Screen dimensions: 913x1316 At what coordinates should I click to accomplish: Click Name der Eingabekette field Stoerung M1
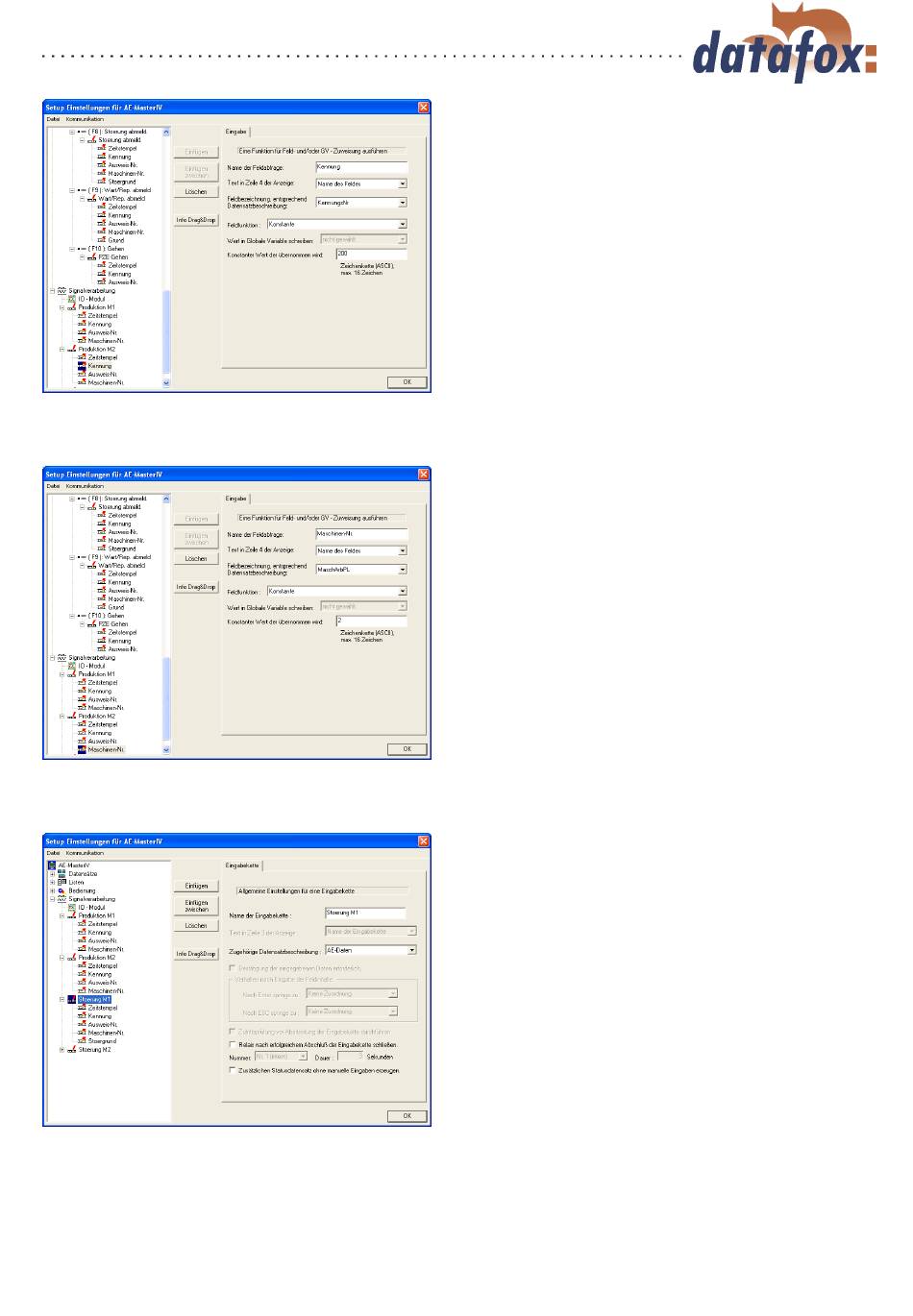point(365,913)
